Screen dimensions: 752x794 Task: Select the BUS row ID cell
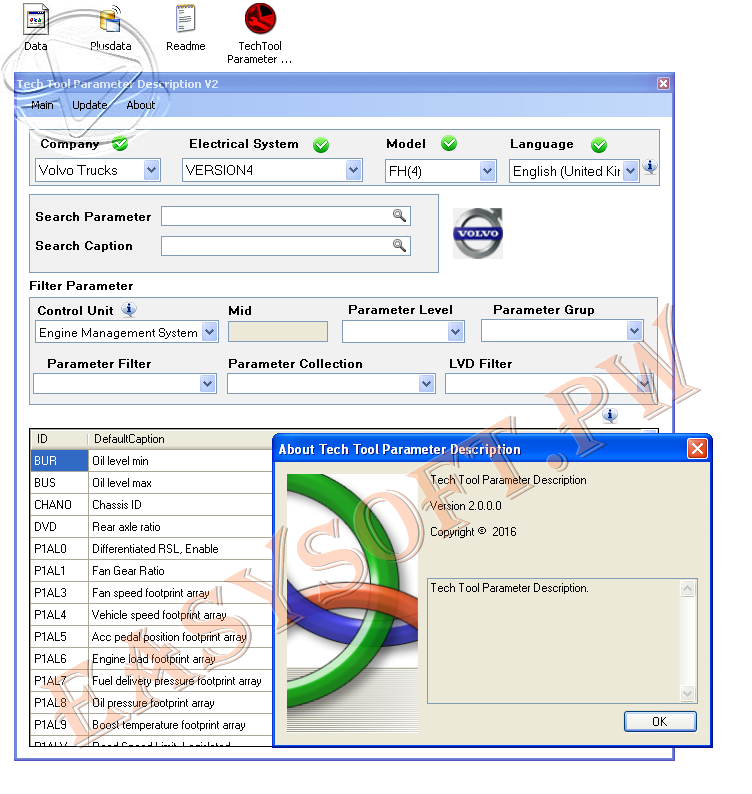tap(59, 483)
